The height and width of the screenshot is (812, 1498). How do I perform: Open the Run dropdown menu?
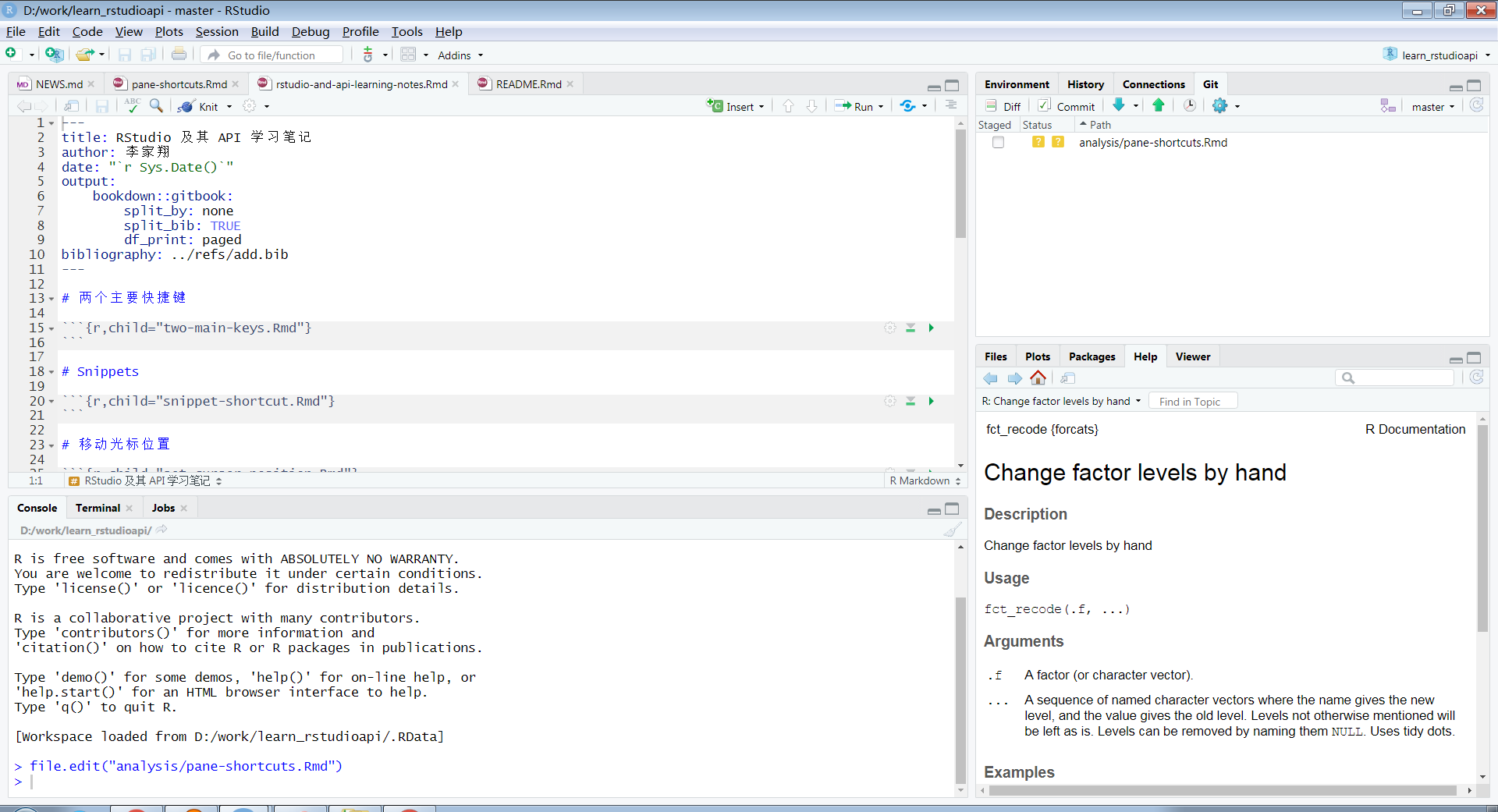[881, 107]
